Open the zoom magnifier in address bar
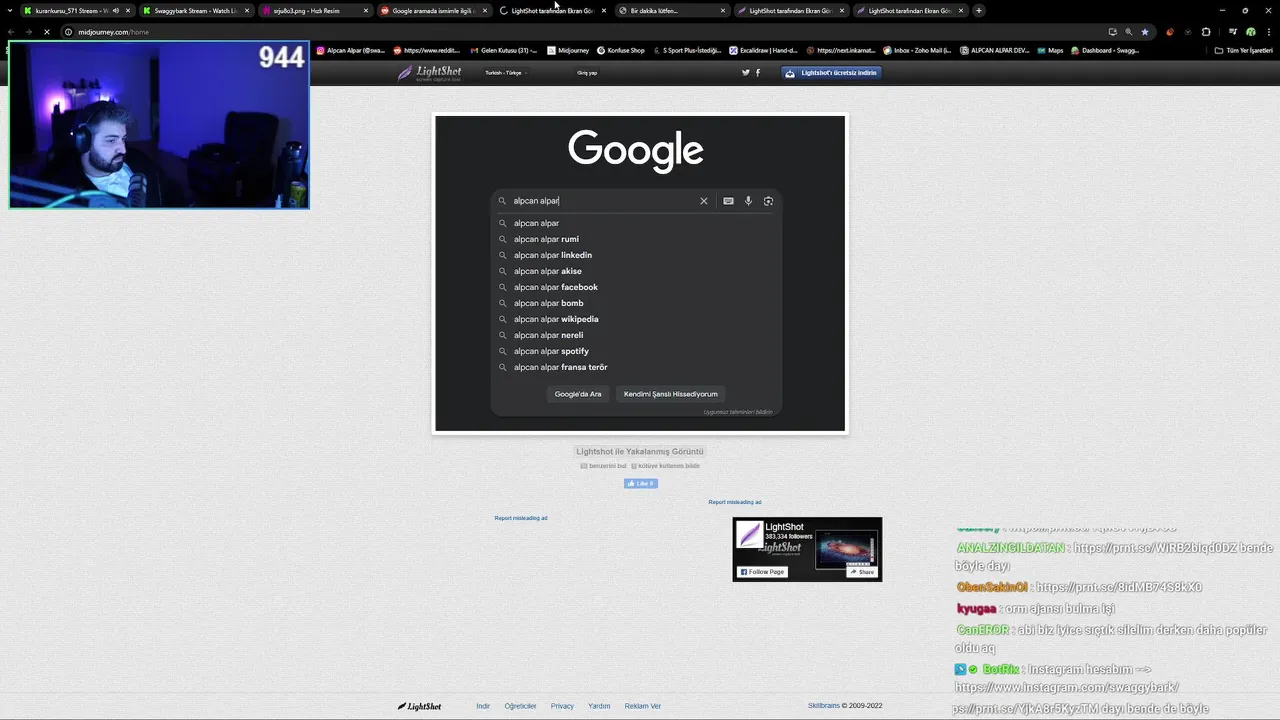The width and height of the screenshot is (1280, 720). 1129,32
